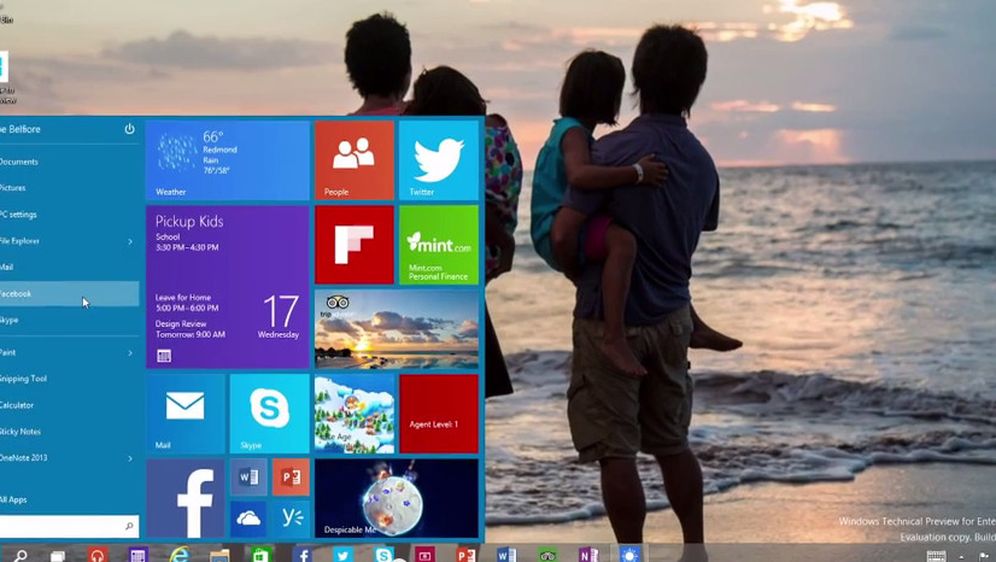Open Skype on the taskbar
This screenshot has height=562, width=996.
(384, 554)
